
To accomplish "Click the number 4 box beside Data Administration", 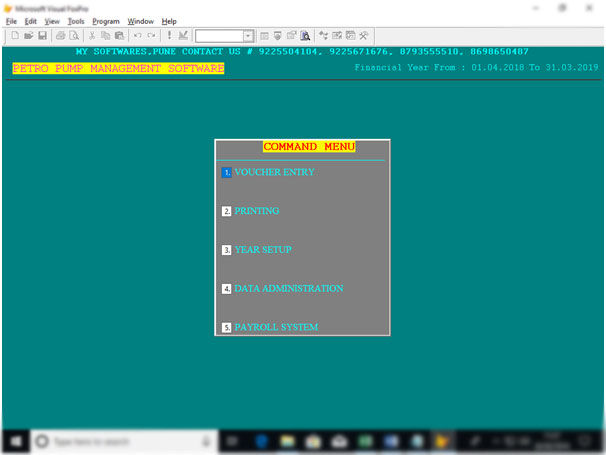I will (x=226, y=288).
